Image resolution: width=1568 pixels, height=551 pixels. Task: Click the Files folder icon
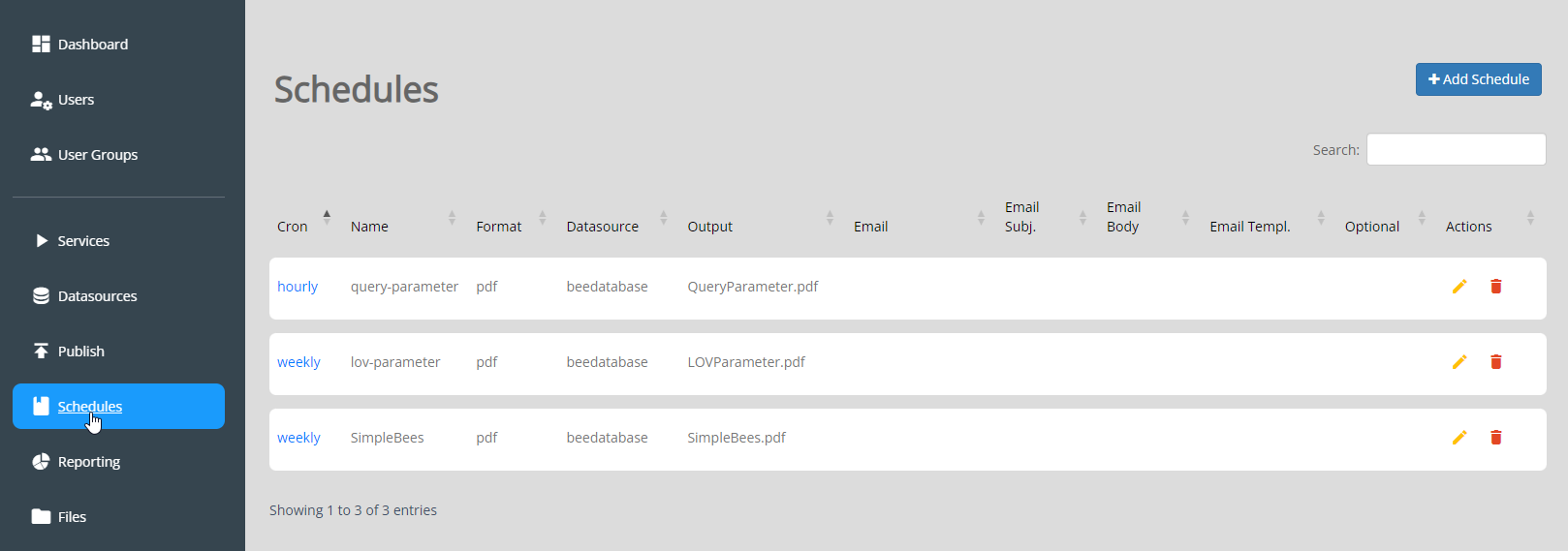41,516
